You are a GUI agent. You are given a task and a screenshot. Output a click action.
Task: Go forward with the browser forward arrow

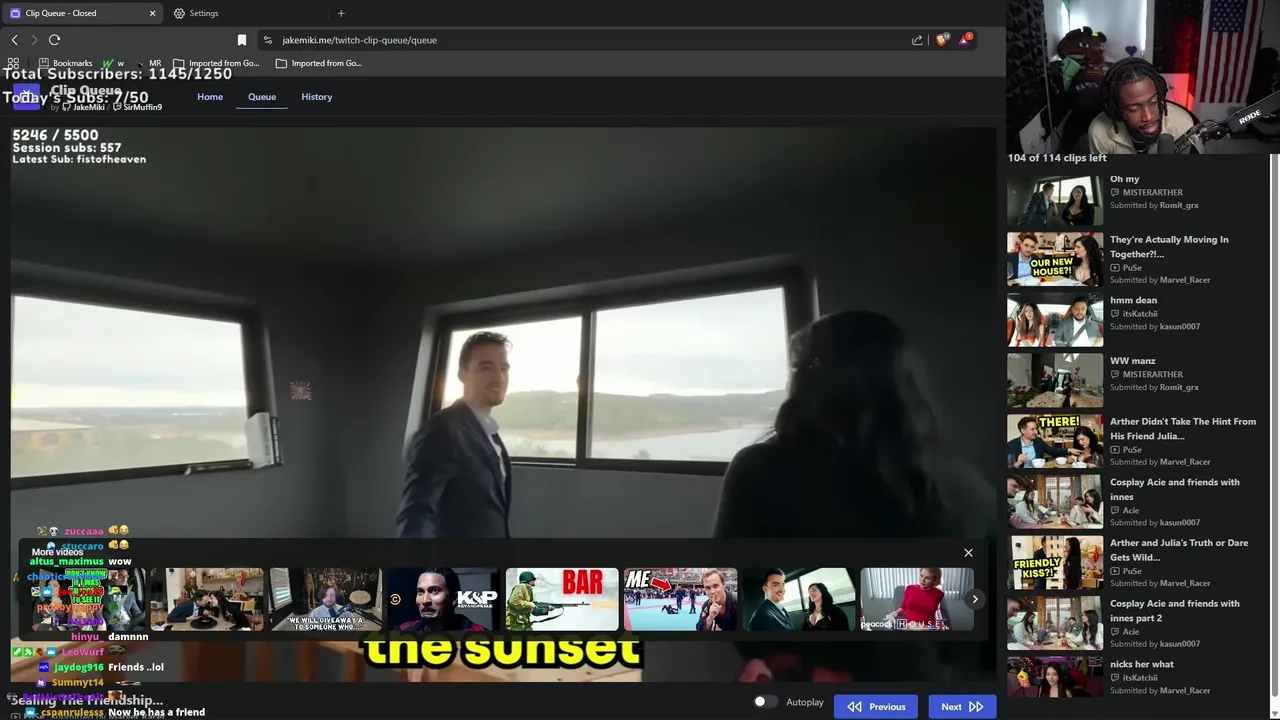34,40
